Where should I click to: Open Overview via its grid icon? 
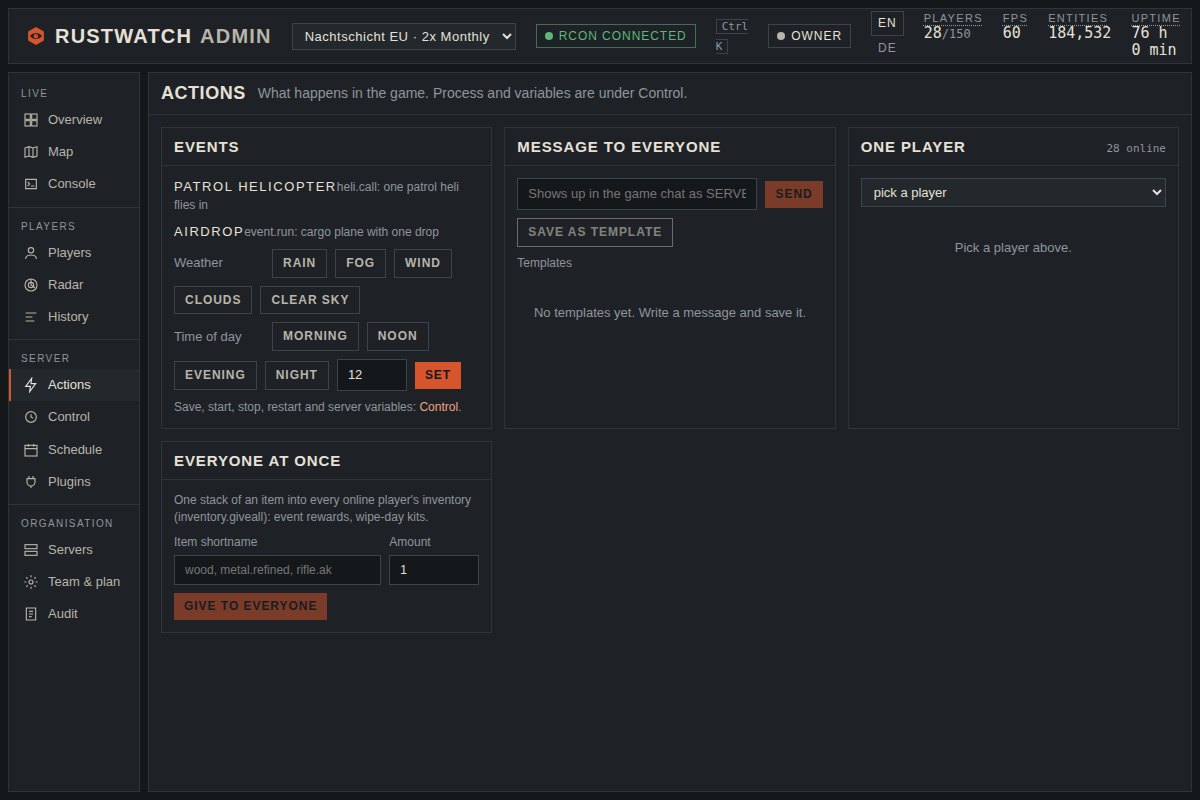pos(31,120)
